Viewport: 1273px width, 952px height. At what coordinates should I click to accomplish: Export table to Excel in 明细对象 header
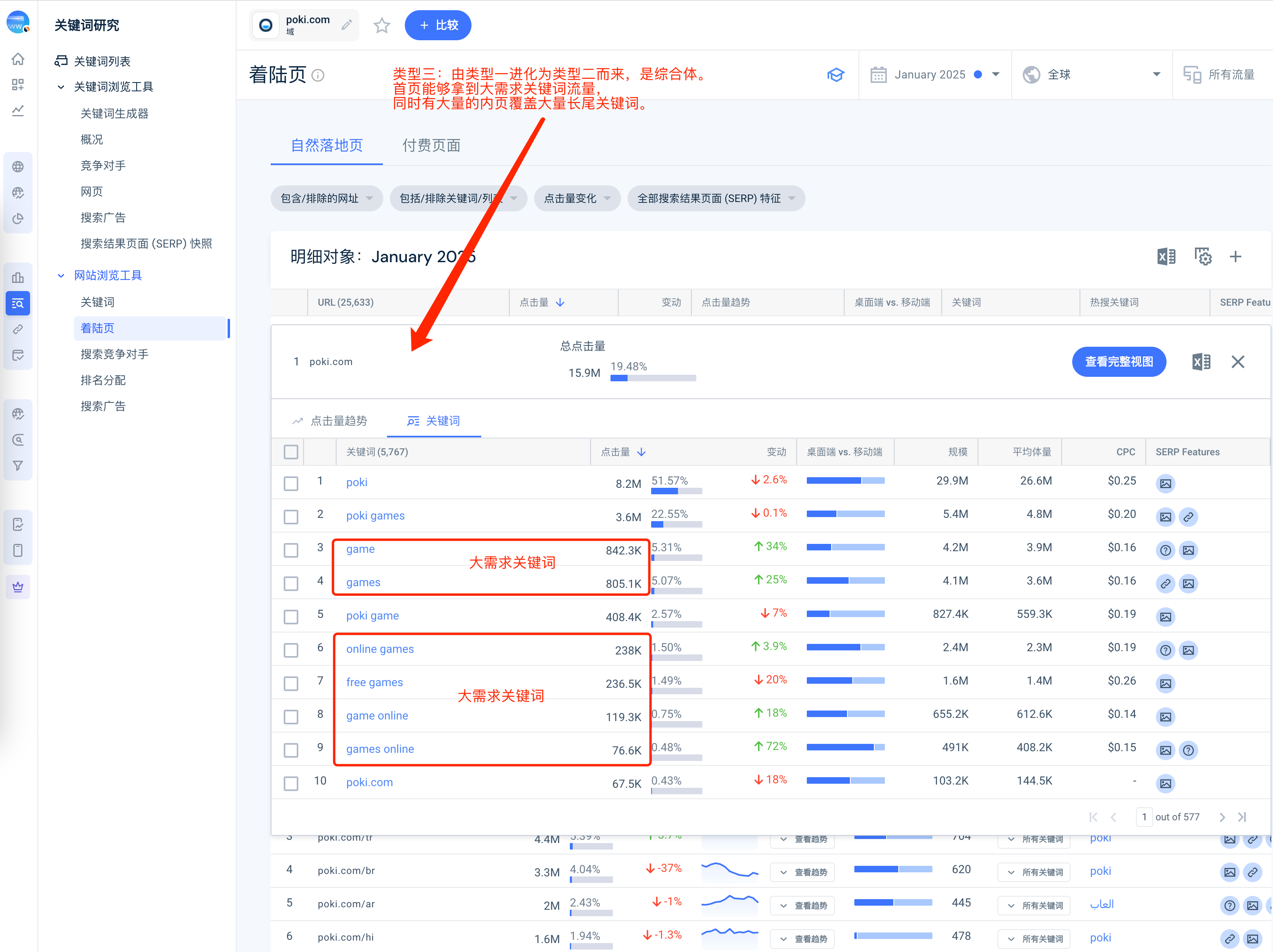pyautogui.click(x=1166, y=256)
